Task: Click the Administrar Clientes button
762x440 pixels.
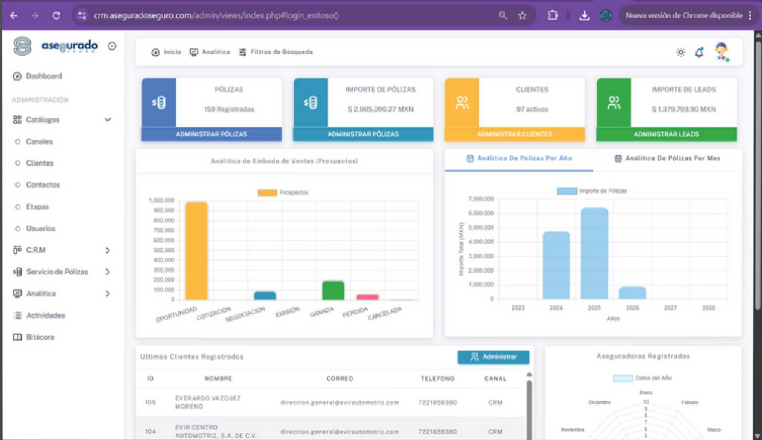Action: point(514,133)
